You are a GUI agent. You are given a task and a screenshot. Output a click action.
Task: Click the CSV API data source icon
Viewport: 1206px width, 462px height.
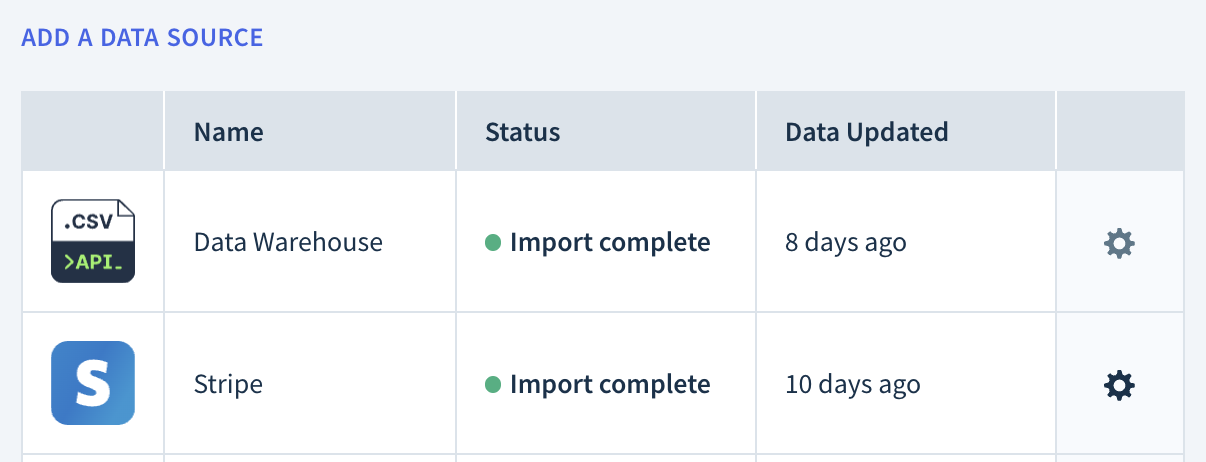[x=93, y=241]
